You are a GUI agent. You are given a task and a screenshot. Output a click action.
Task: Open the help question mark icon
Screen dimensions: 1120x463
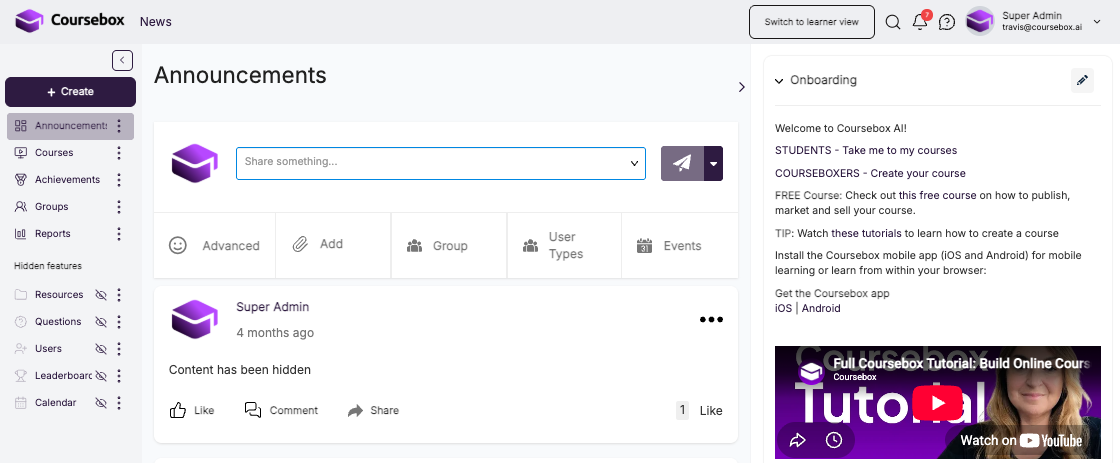[946, 22]
